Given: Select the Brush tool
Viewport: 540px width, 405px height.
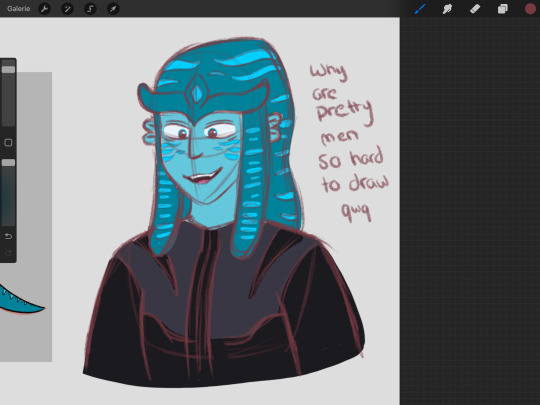Looking at the screenshot, I should click(419, 9).
